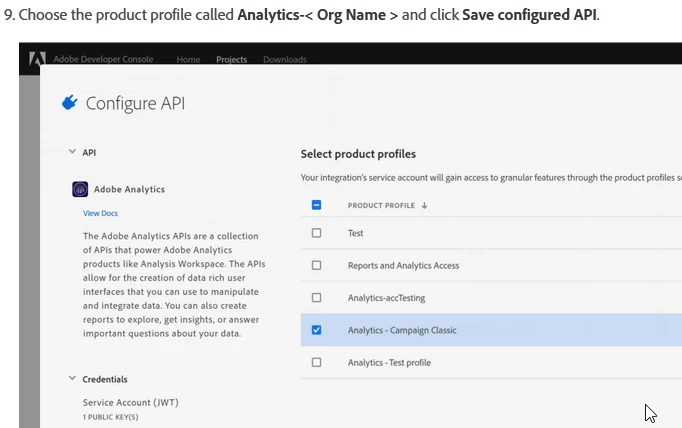The height and width of the screenshot is (428, 682).
Task: Sort by the Product Profile arrow
Action: (x=424, y=206)
